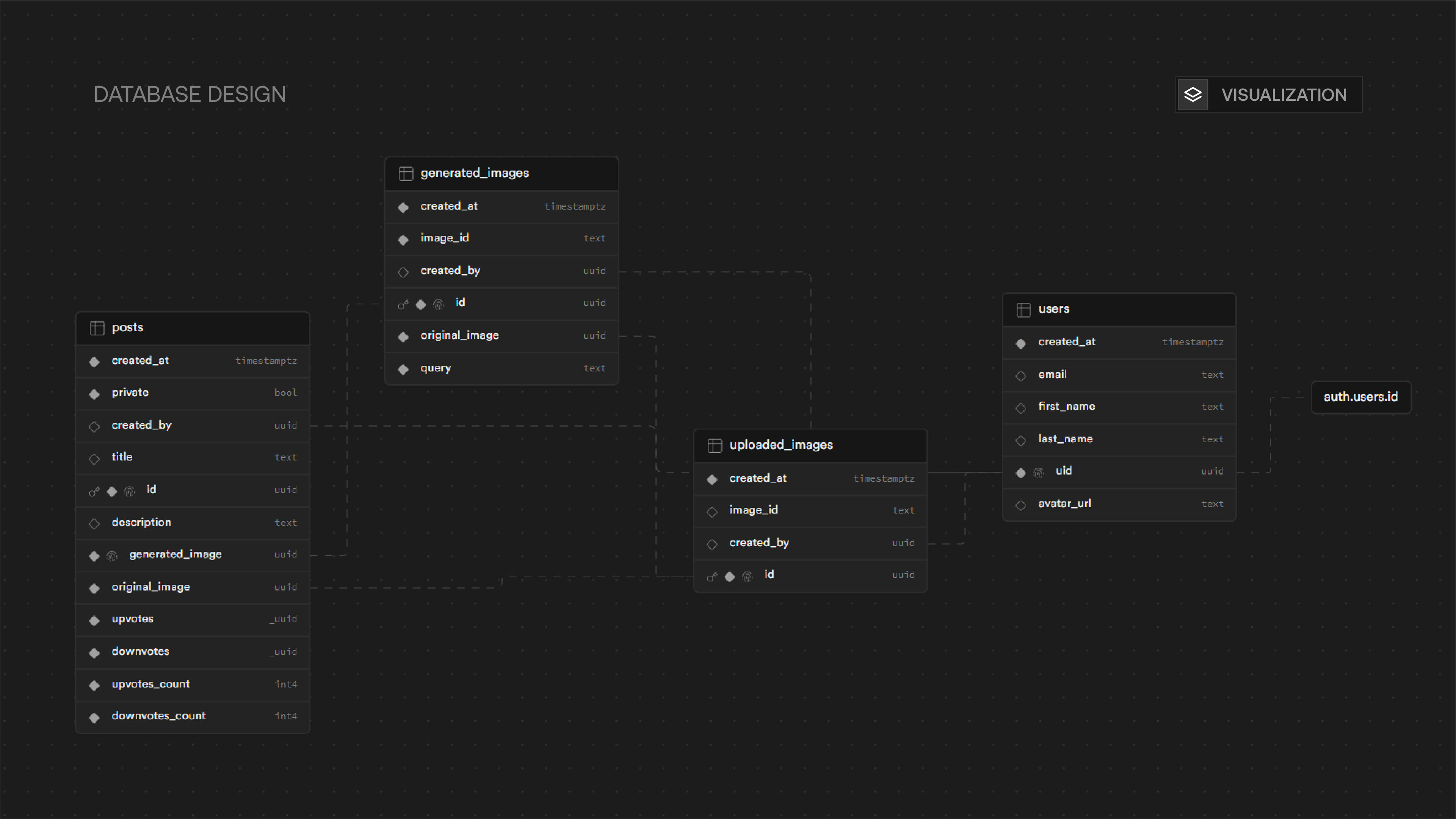Click the bool type of posts private
The width and height of the screenshot is (1456, 819).
click(285, 393)
